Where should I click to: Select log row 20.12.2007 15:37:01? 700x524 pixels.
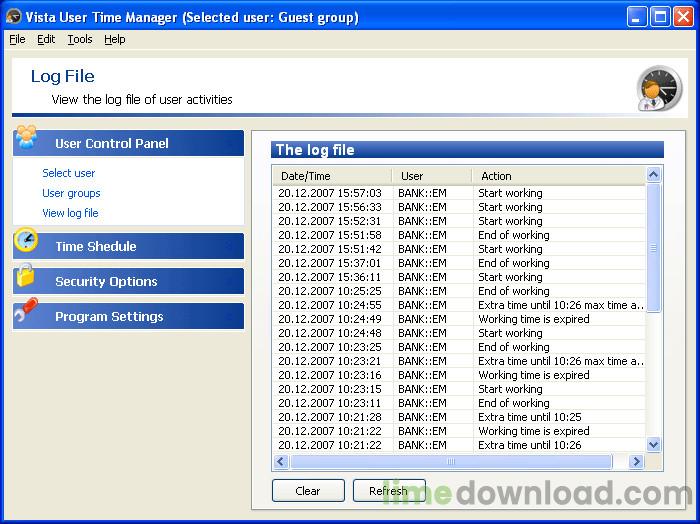click(x=459, y=263)
